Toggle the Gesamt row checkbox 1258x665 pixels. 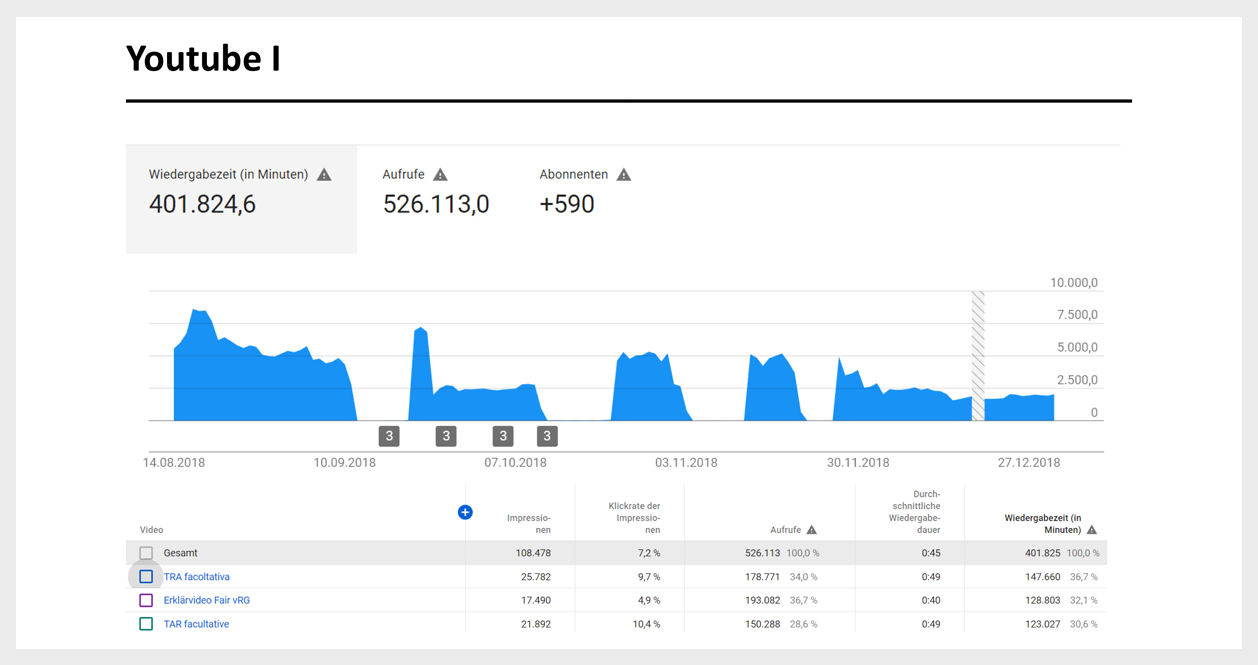tap(146, 553)
